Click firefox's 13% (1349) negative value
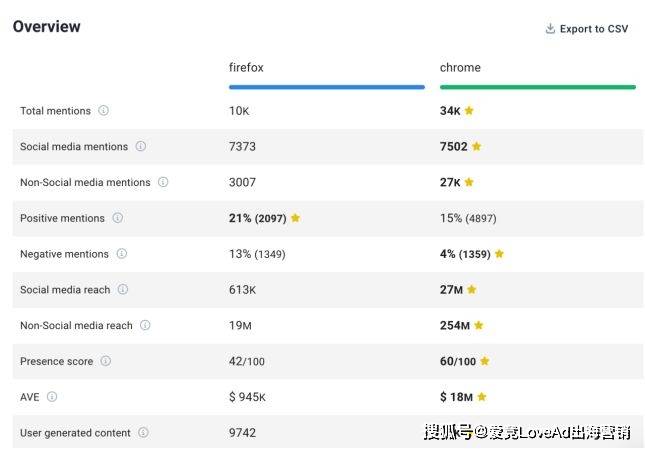 tap(257, 254)
